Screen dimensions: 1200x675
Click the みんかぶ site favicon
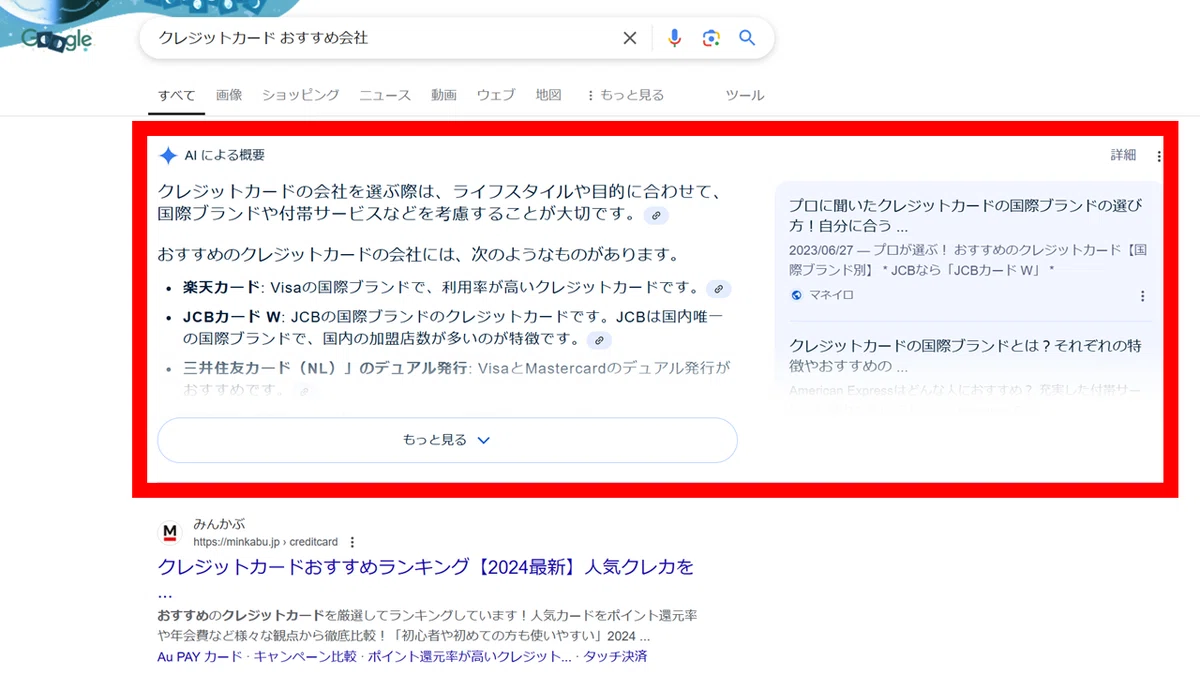click(x=170, y=532)
